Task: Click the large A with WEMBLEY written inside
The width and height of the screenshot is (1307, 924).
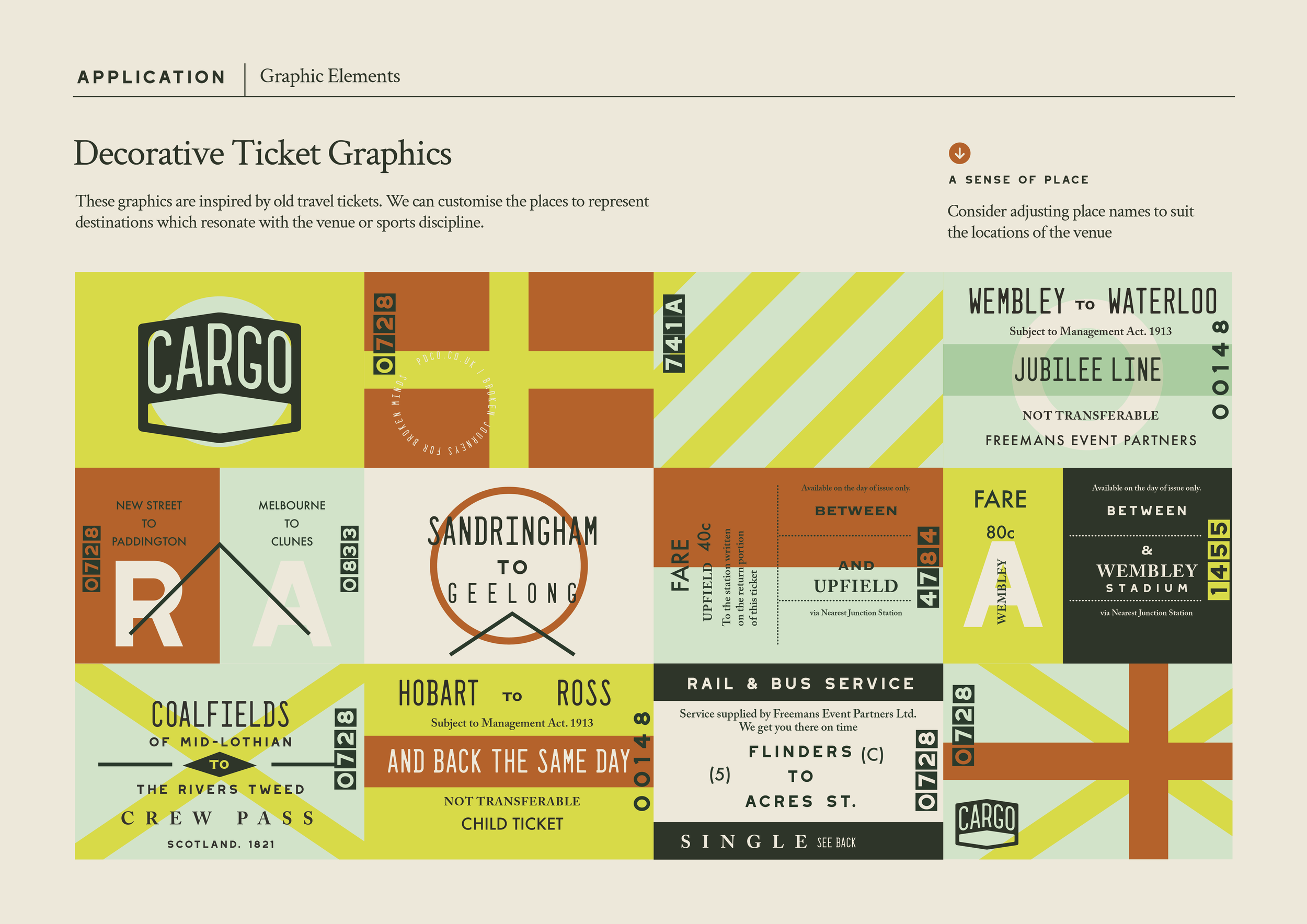Action: tap(1002, 584)
